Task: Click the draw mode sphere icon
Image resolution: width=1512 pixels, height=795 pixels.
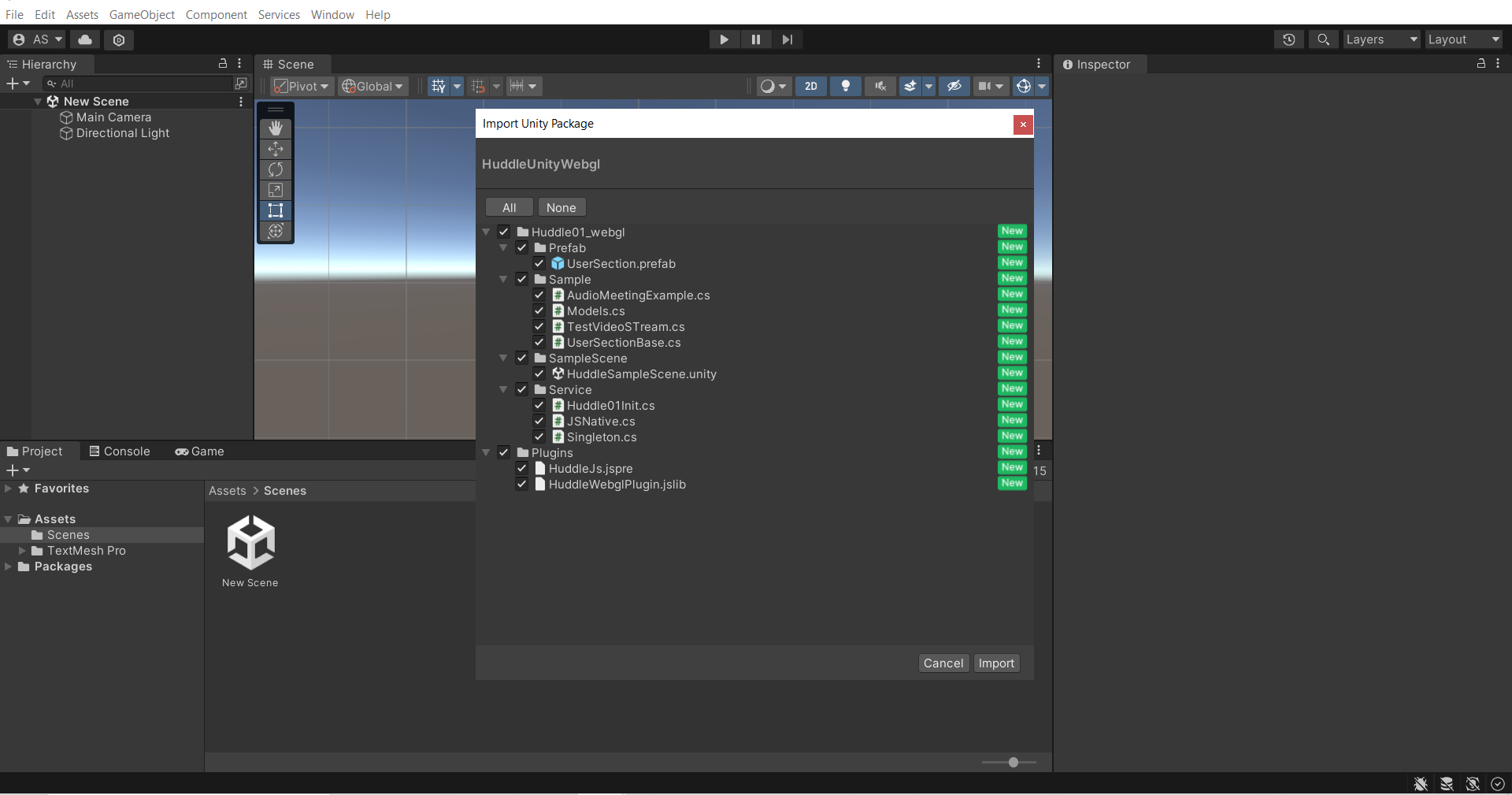Action: click(767, 87)
